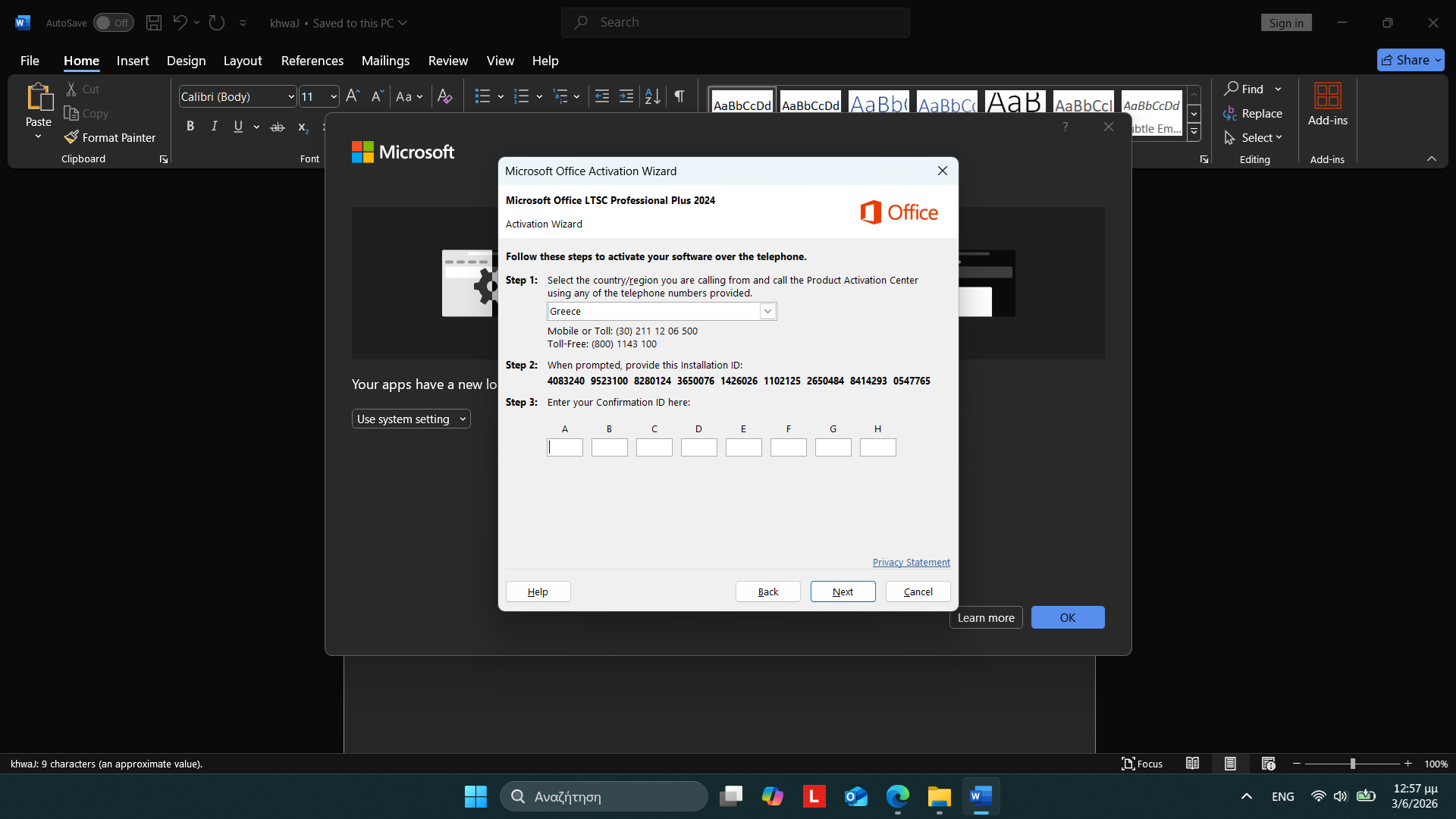This screenshot has width=1456, height=819.
Task: Expand the Greece country dropdown
Action: 767,312
